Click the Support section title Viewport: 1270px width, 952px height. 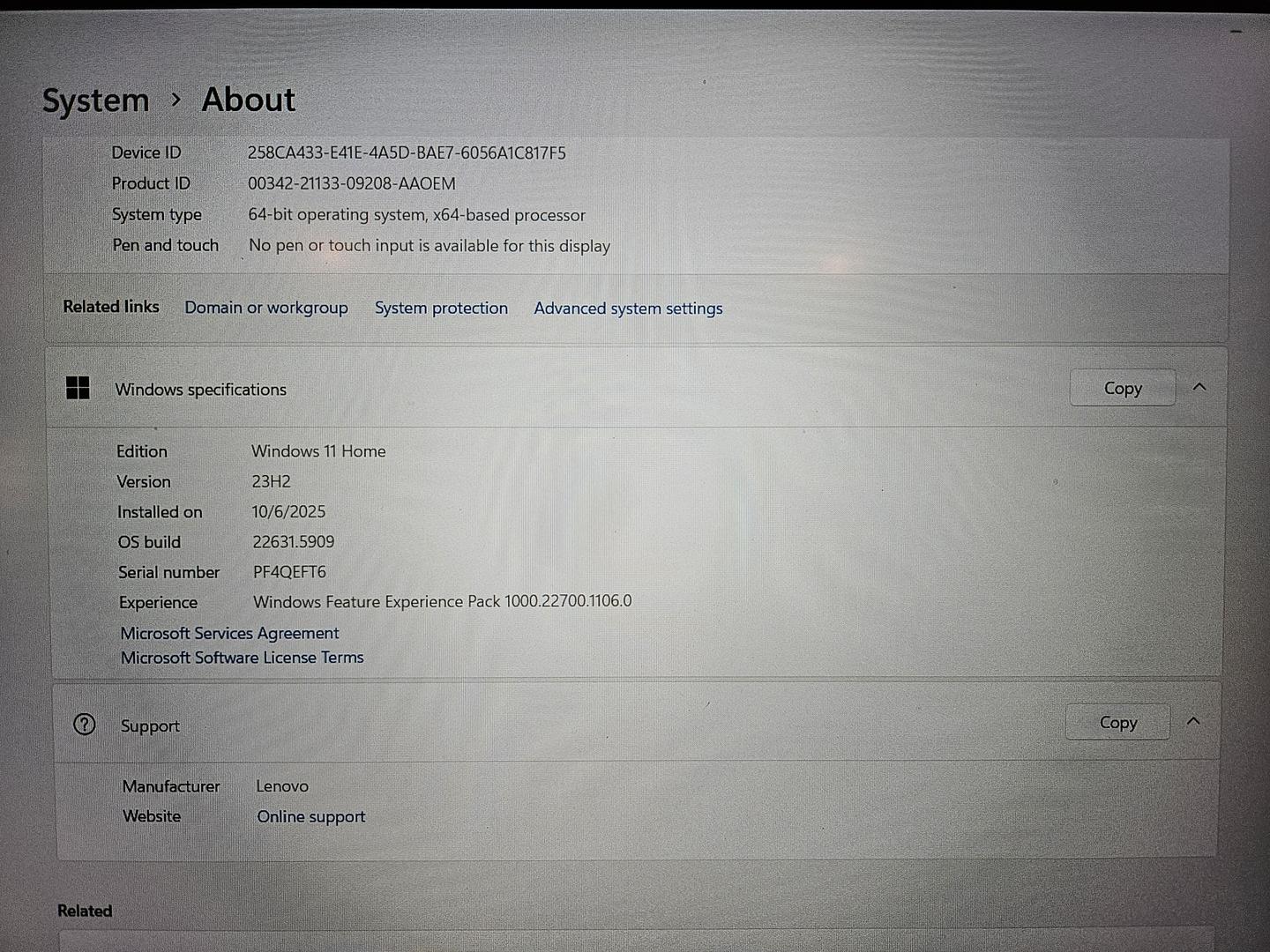coord(150,726)
